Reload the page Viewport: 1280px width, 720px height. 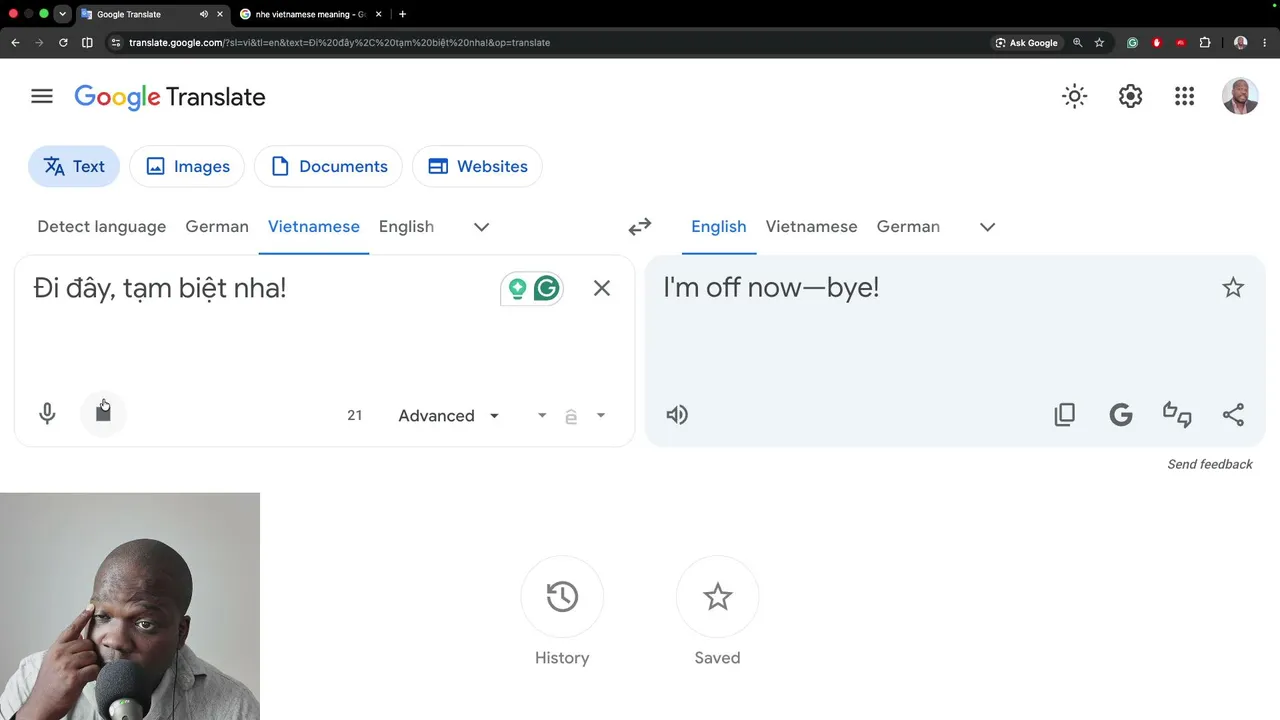[x=63, y=43]
